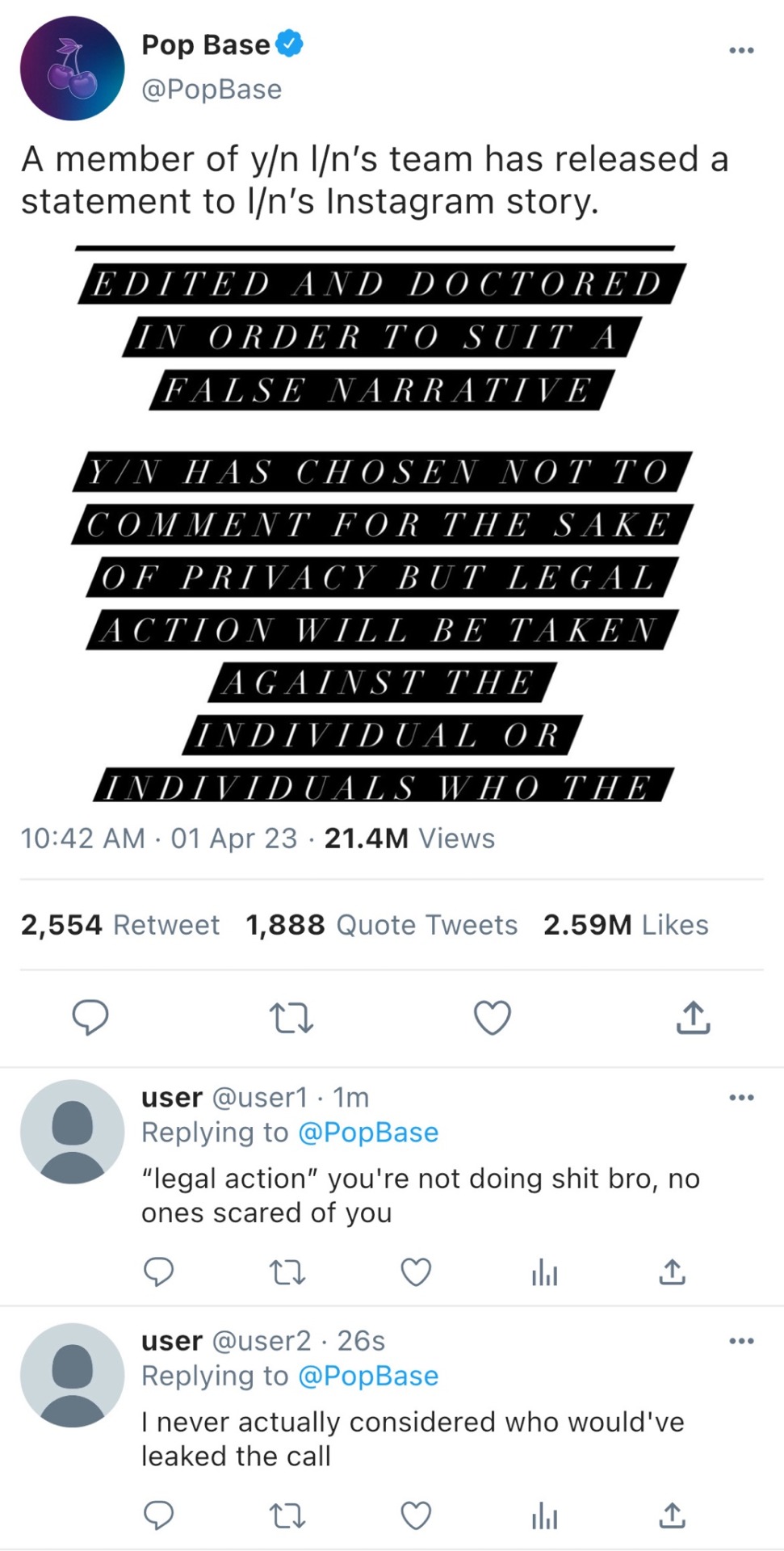
Task: Like the Pop Base tweet
Action: coord(492,1017)
